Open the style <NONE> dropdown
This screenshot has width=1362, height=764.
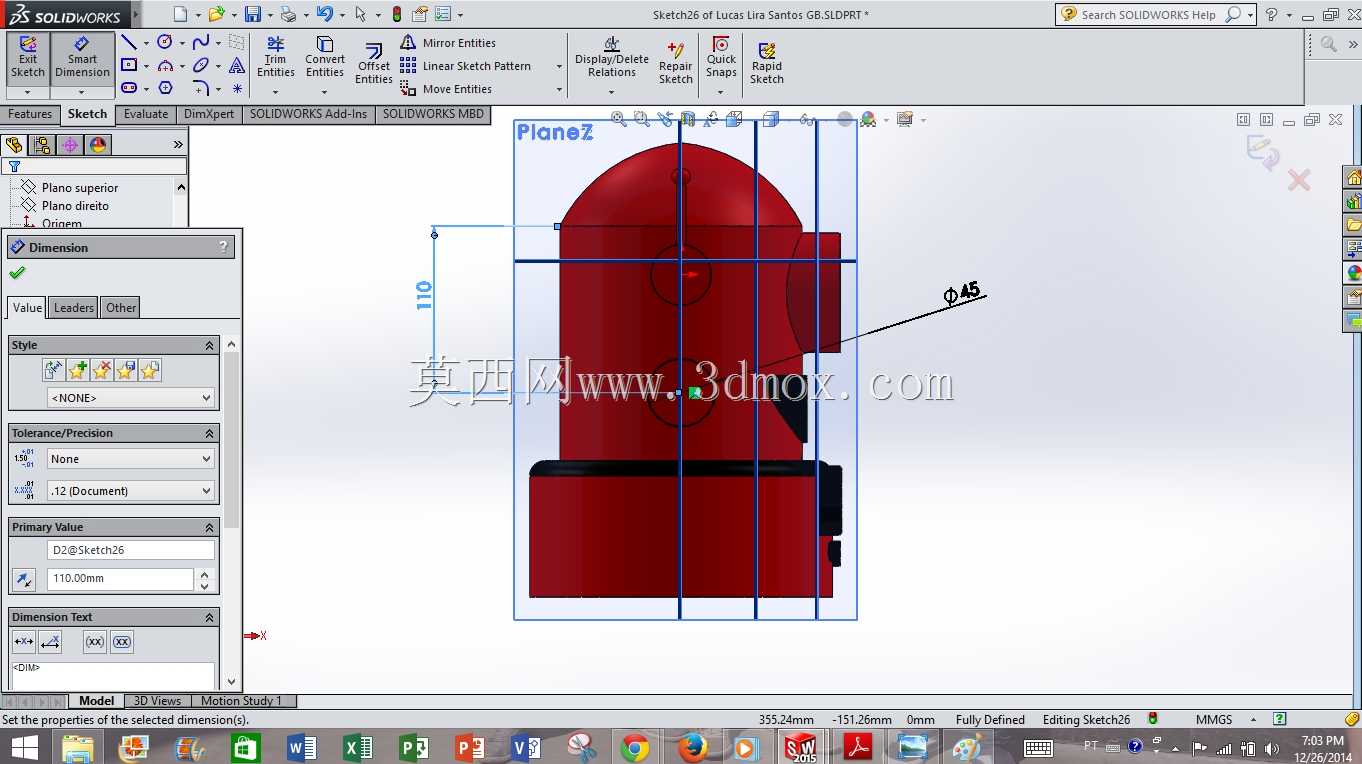pos(131,398)
